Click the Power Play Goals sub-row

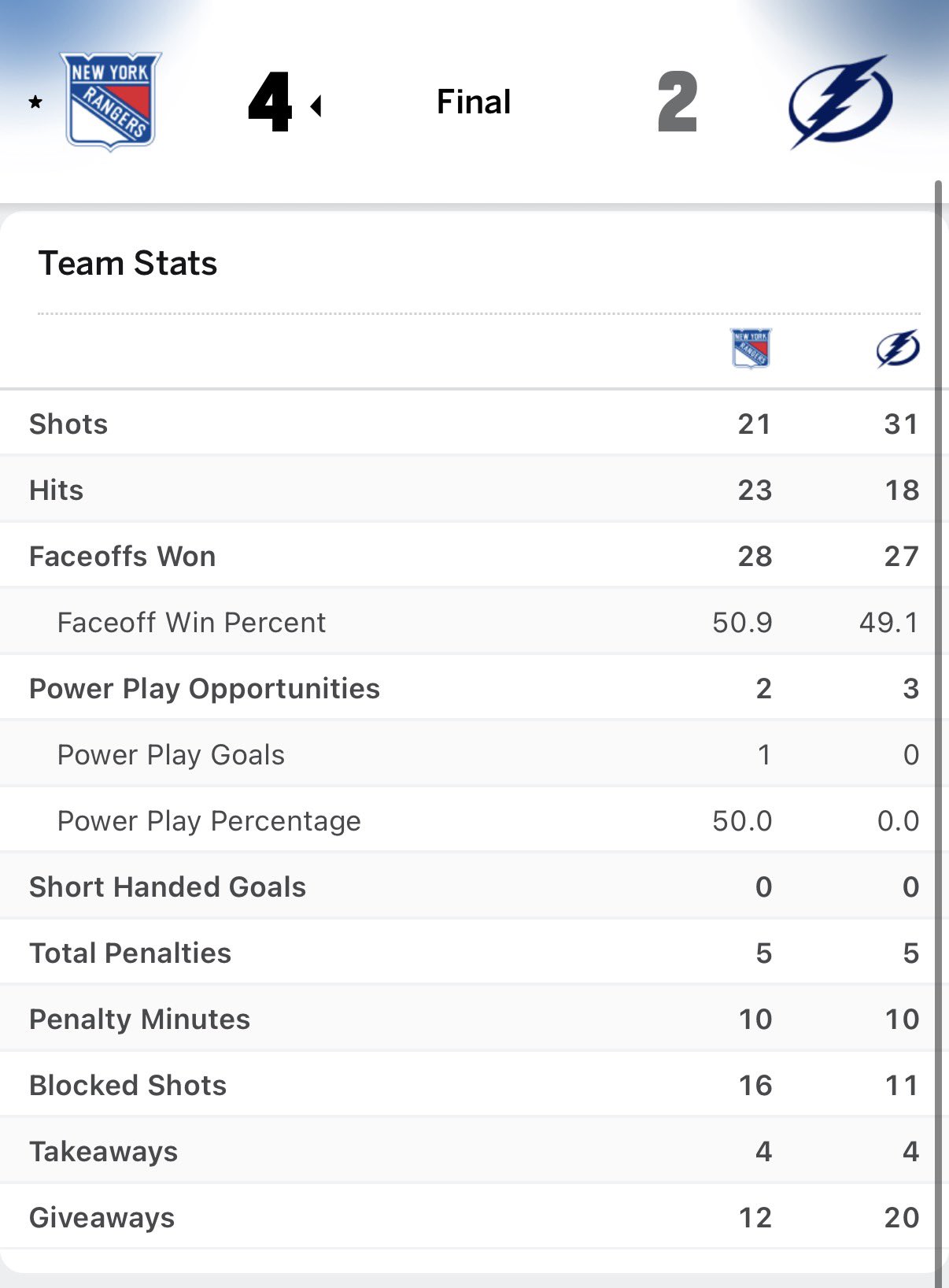coord(171,755)
